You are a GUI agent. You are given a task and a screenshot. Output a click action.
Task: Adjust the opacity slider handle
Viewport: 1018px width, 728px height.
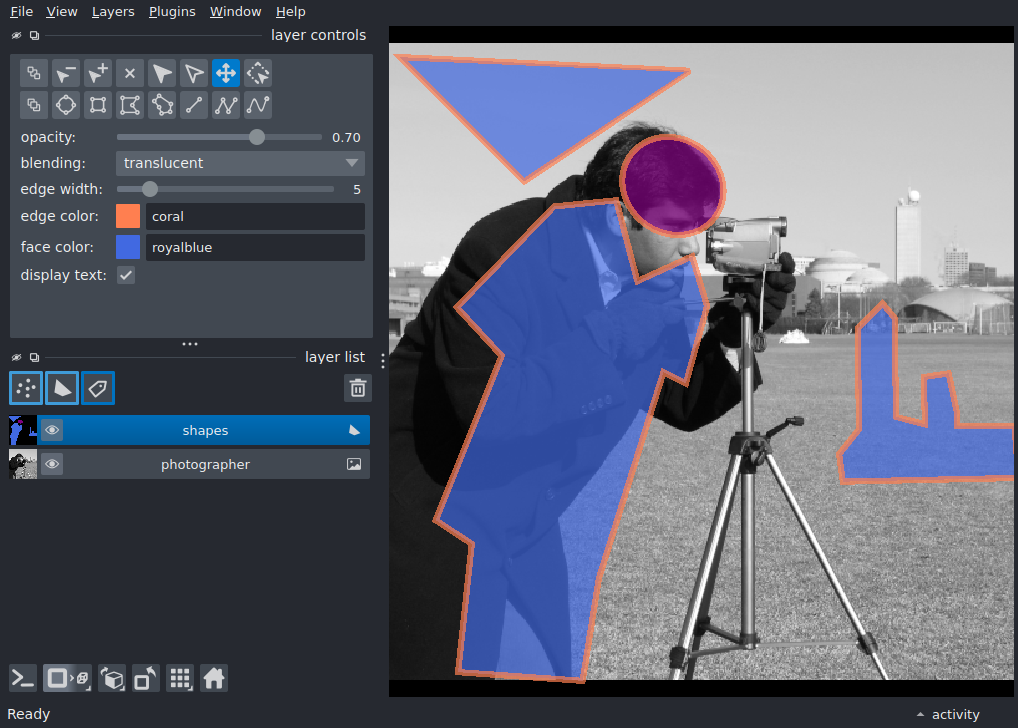[257, 137]
